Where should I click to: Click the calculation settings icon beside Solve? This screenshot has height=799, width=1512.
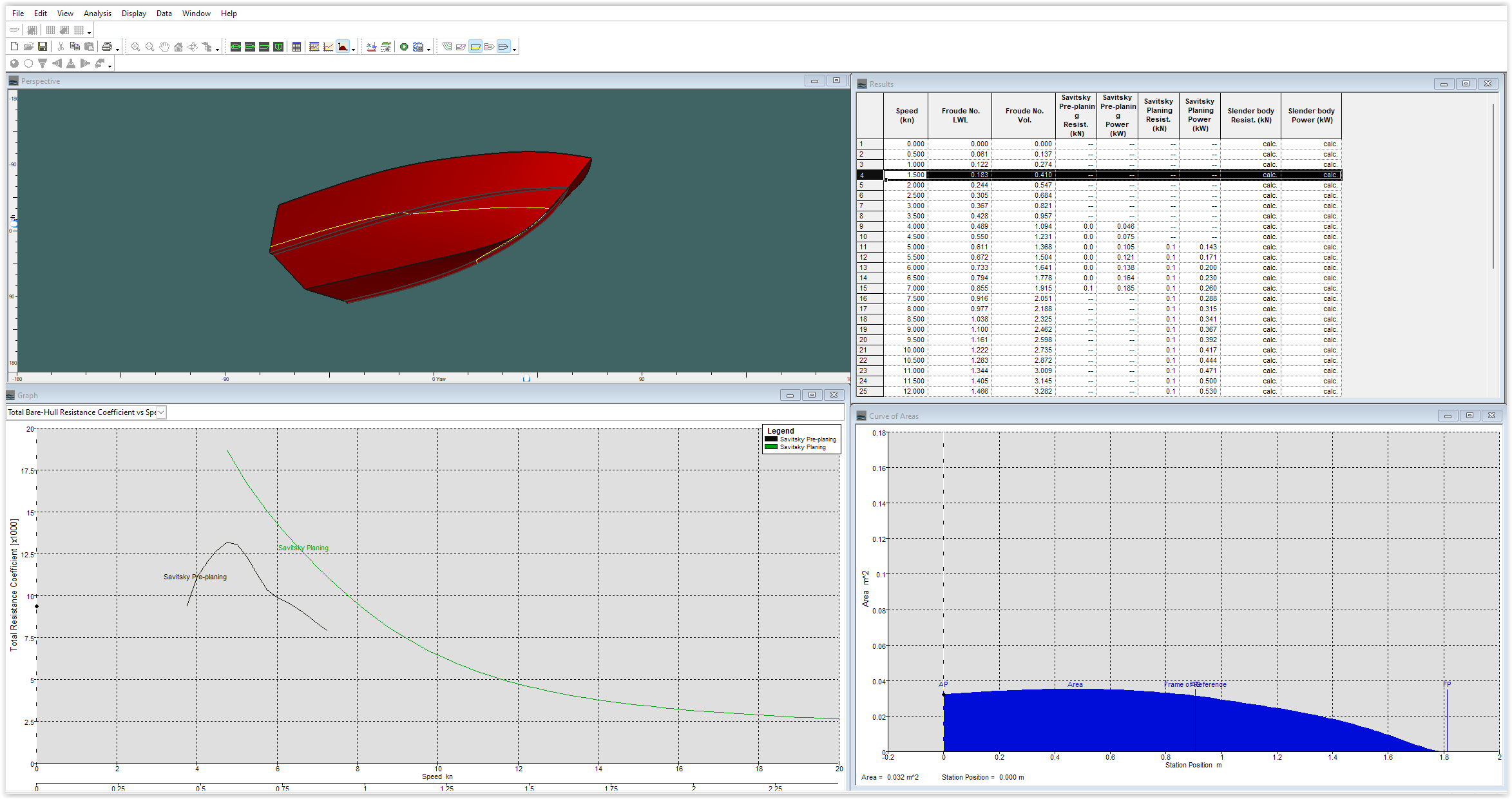(418, 46)
